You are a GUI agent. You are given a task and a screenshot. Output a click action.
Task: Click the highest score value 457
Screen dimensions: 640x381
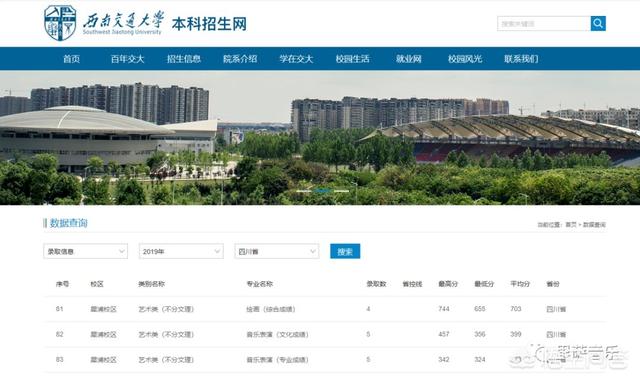pyautogui.click(x=444, y=334)
